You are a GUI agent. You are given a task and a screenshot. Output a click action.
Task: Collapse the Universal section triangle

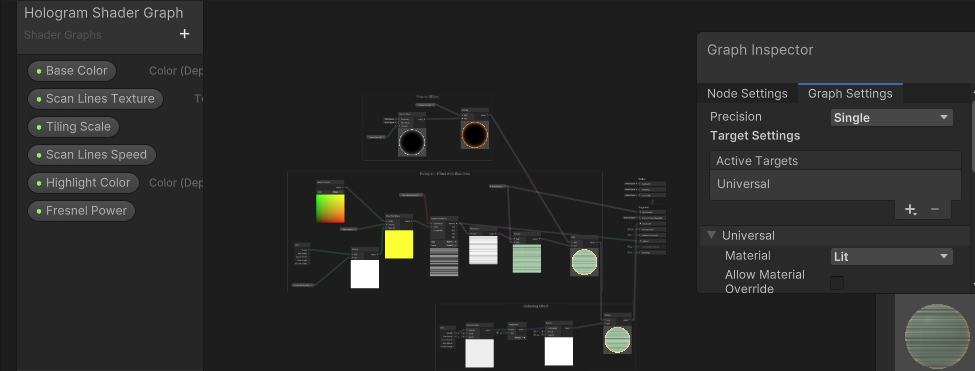(x=712, y=235)
